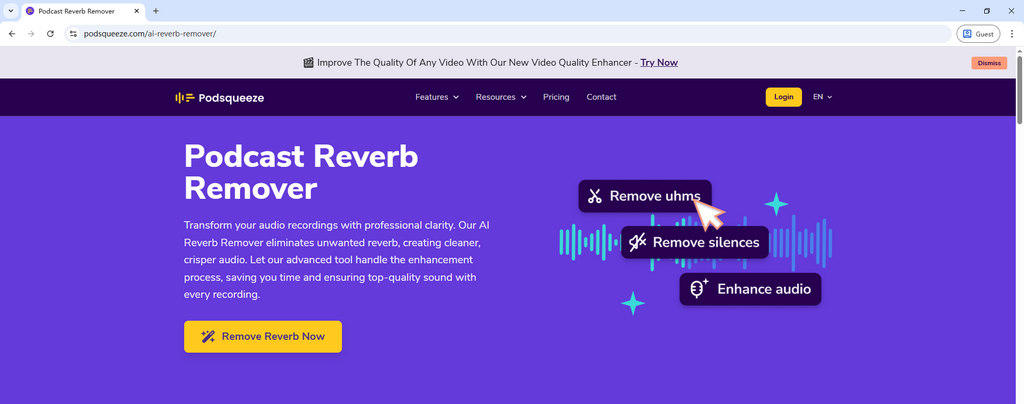Click the muted speaker icon on Remove silences
Screen dimensions: 1024x404
(637, 242)
